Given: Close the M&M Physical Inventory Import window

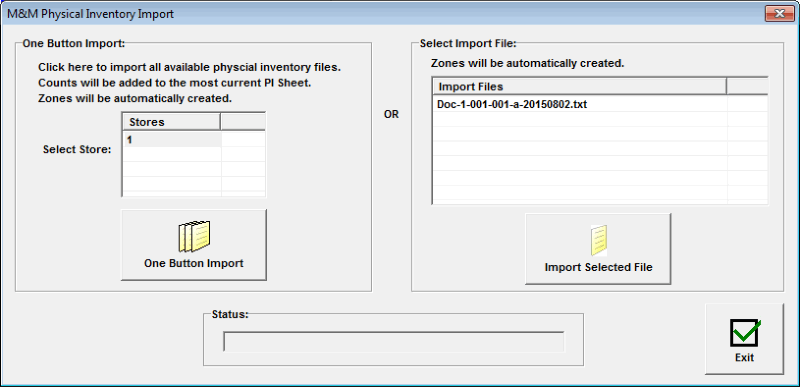Looking at the screenshot, I should coord(779,14).
